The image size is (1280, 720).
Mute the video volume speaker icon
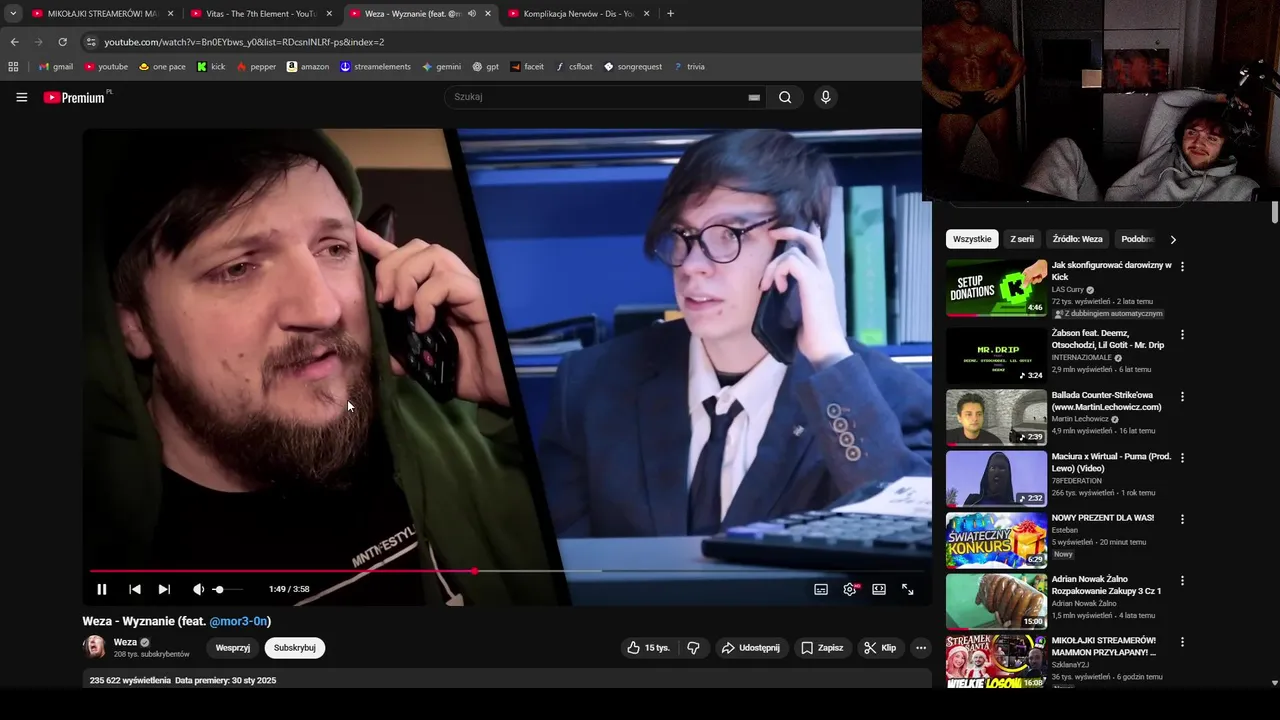point(198,589)
